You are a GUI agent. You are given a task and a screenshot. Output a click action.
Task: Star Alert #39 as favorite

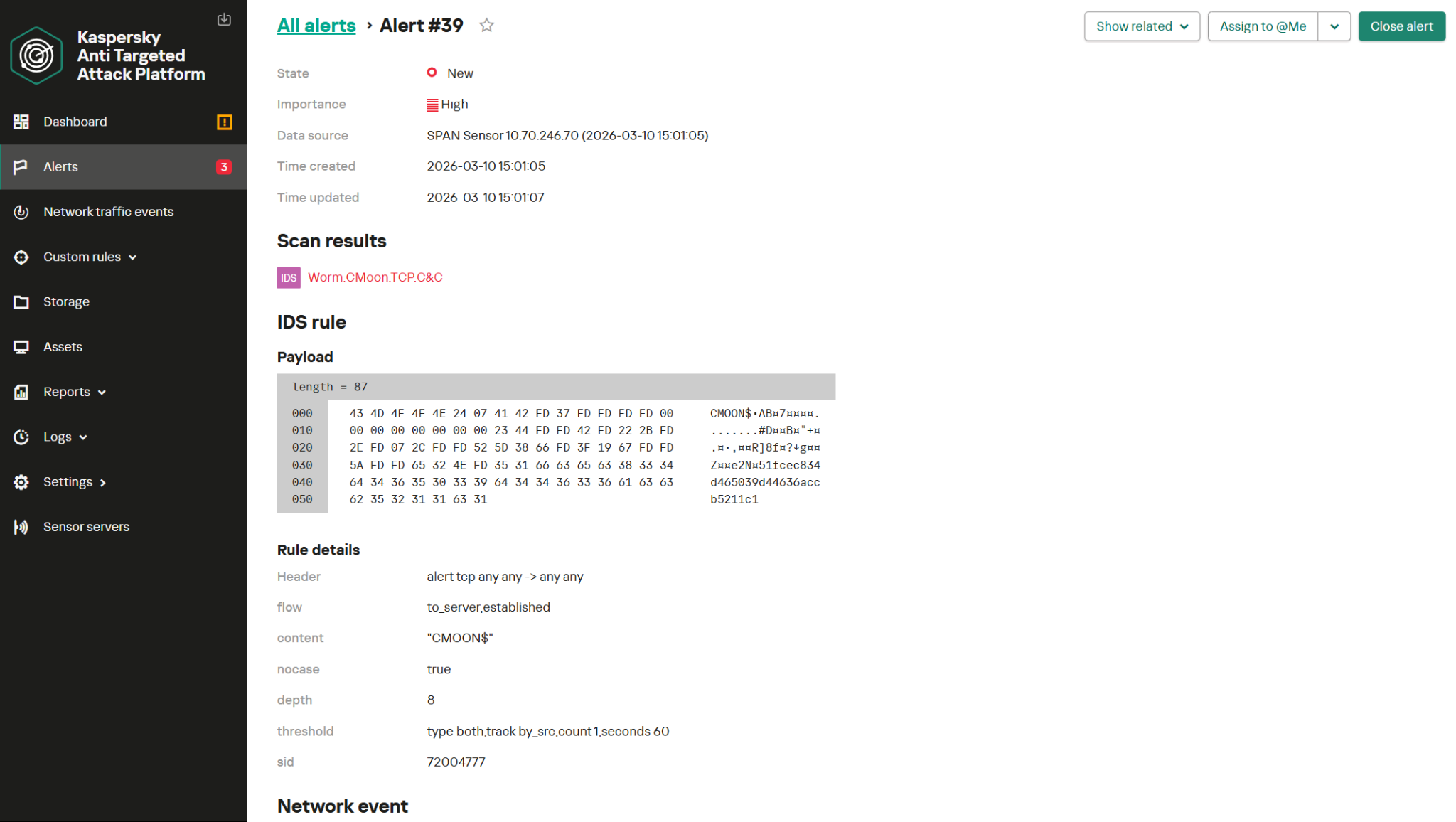[x=486, y=26]
